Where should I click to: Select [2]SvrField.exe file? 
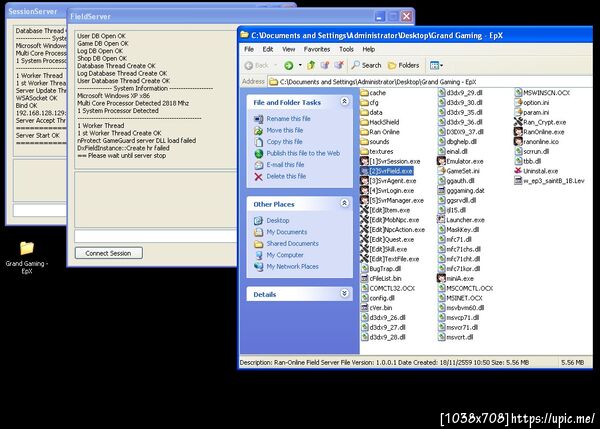click(x=387, y=171)
